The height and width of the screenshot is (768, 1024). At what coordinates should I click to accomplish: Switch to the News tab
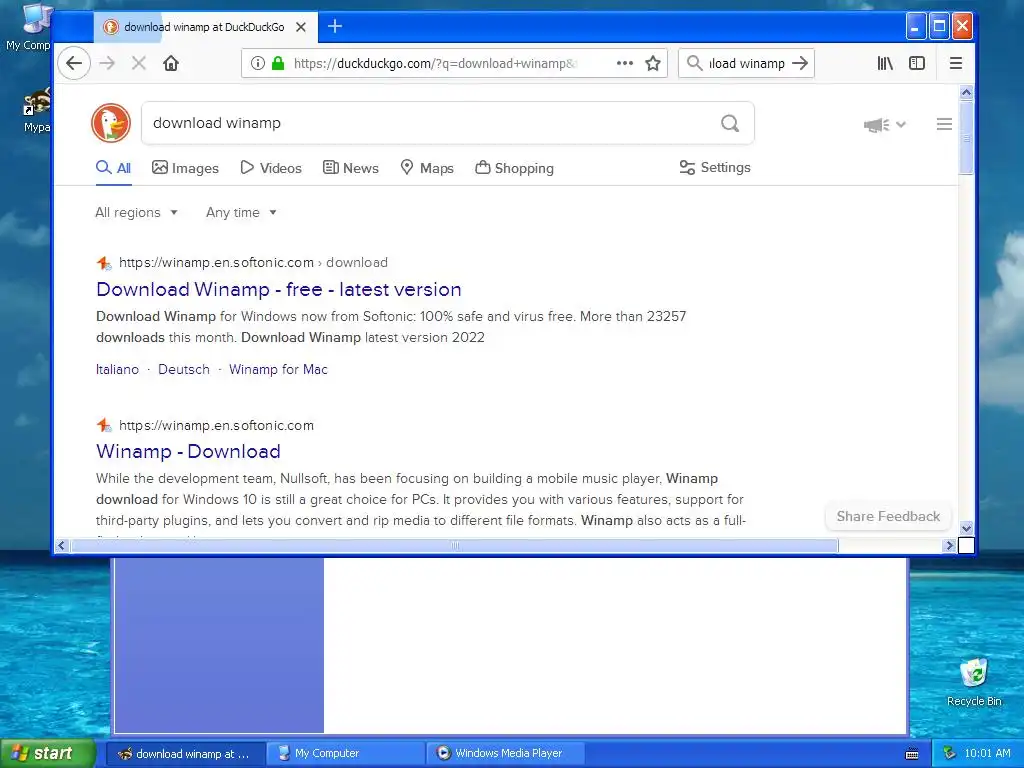point(351,168)
